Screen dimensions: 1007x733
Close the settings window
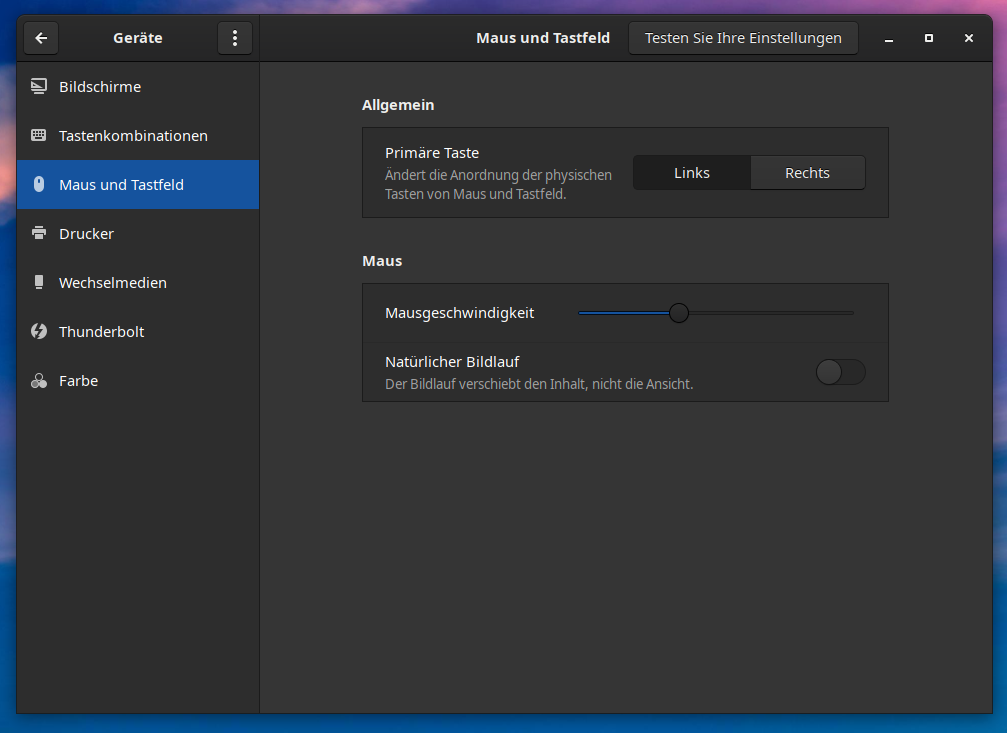(x=968, y=39)
